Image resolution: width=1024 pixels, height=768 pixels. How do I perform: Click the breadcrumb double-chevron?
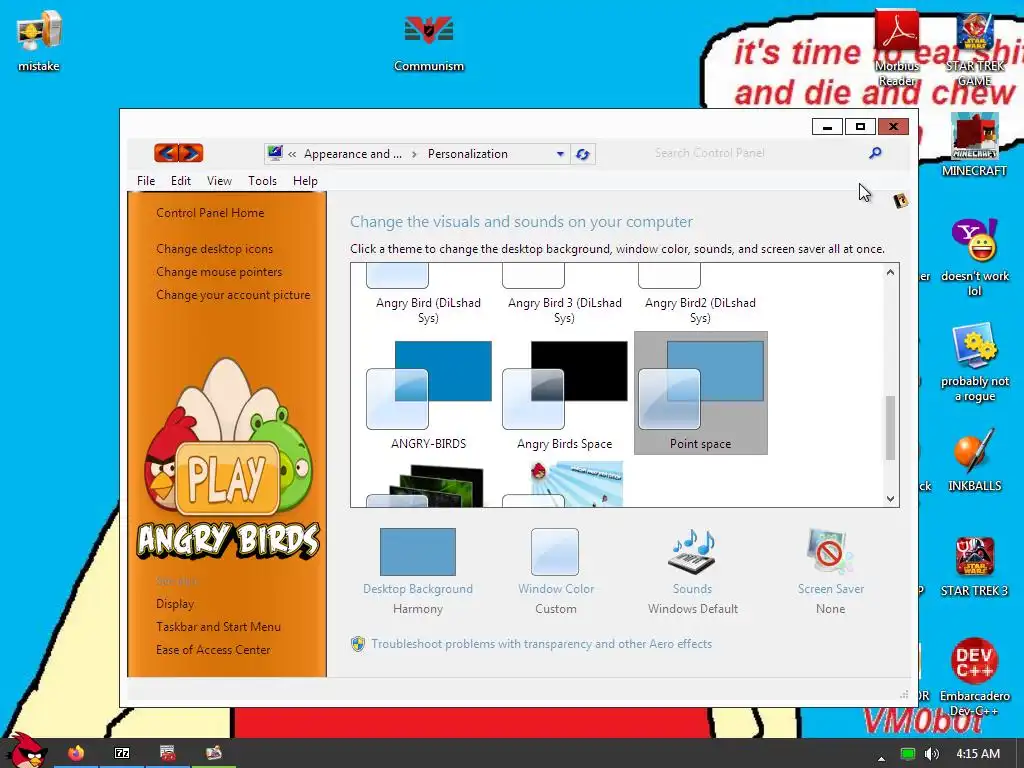[x=292, y=154]
